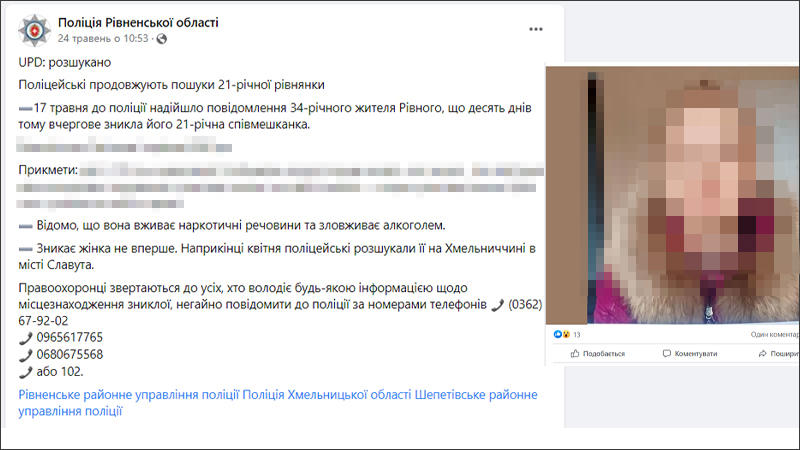Click the post timestamp 24 травень о 10:53
Viewport: 800px width, 450px height.
(103, 39)
